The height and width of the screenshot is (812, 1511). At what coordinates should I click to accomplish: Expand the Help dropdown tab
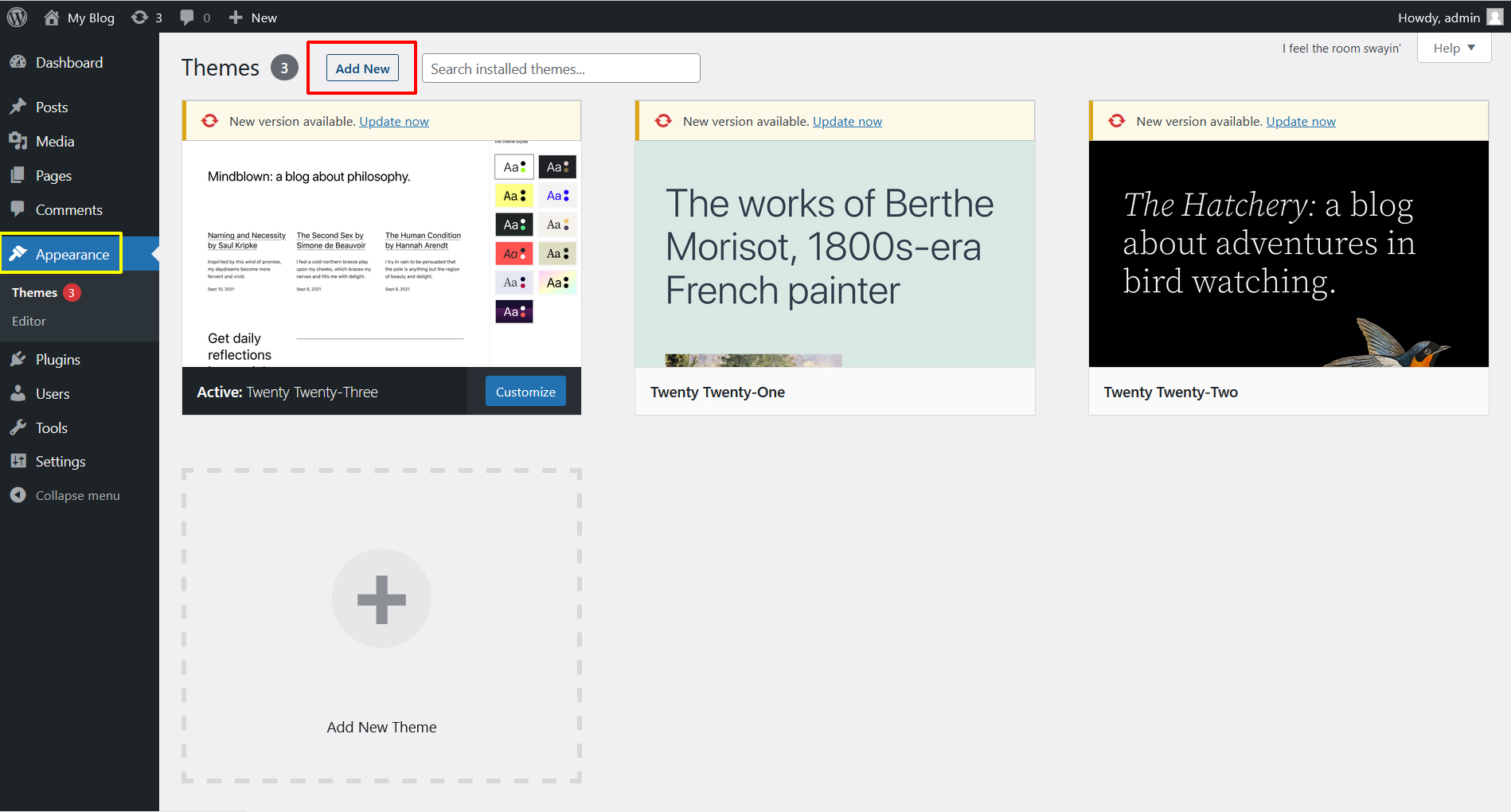(1454, 49)
